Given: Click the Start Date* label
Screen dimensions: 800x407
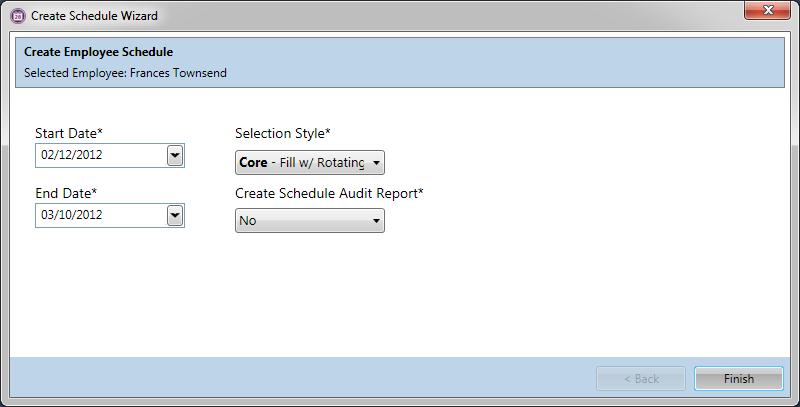Looking at the screenshot, I should pos(69,133).
